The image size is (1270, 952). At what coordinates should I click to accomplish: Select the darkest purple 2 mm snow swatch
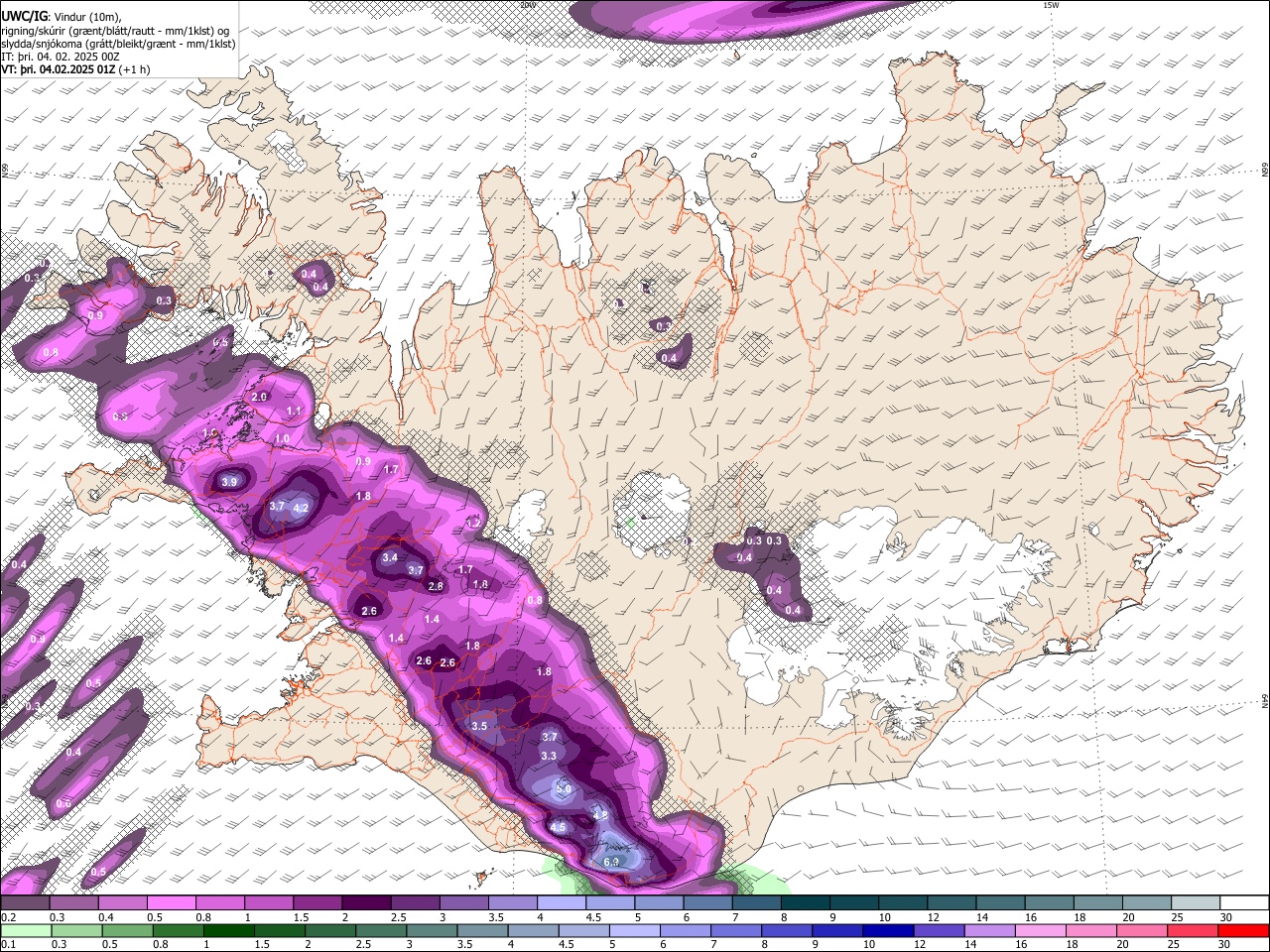click(366, 902)
